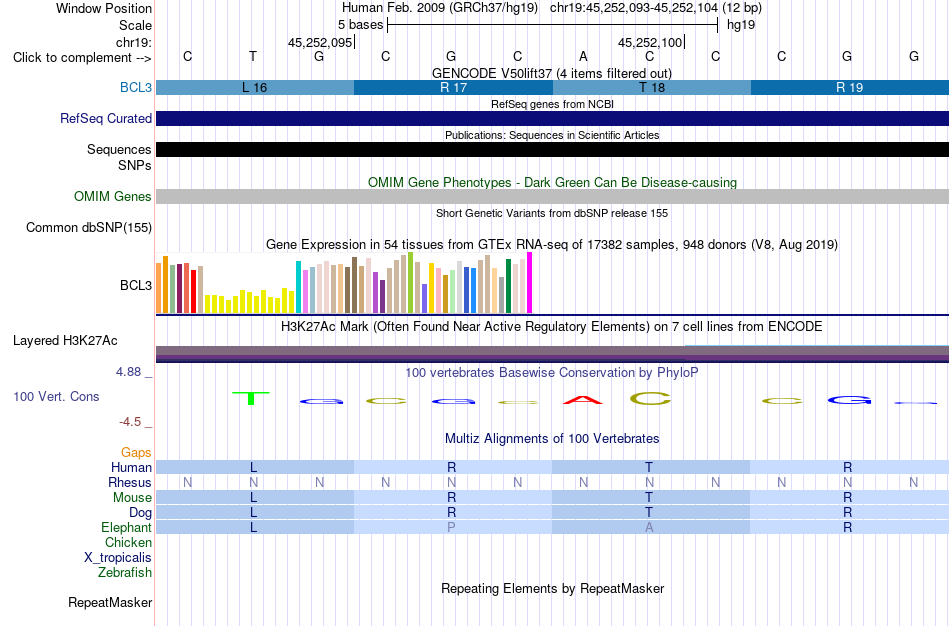The height and width of the screenshot is (626, 950).
Task: Click the Mouse row 'T' amino acid
Action: click(649, 498)
